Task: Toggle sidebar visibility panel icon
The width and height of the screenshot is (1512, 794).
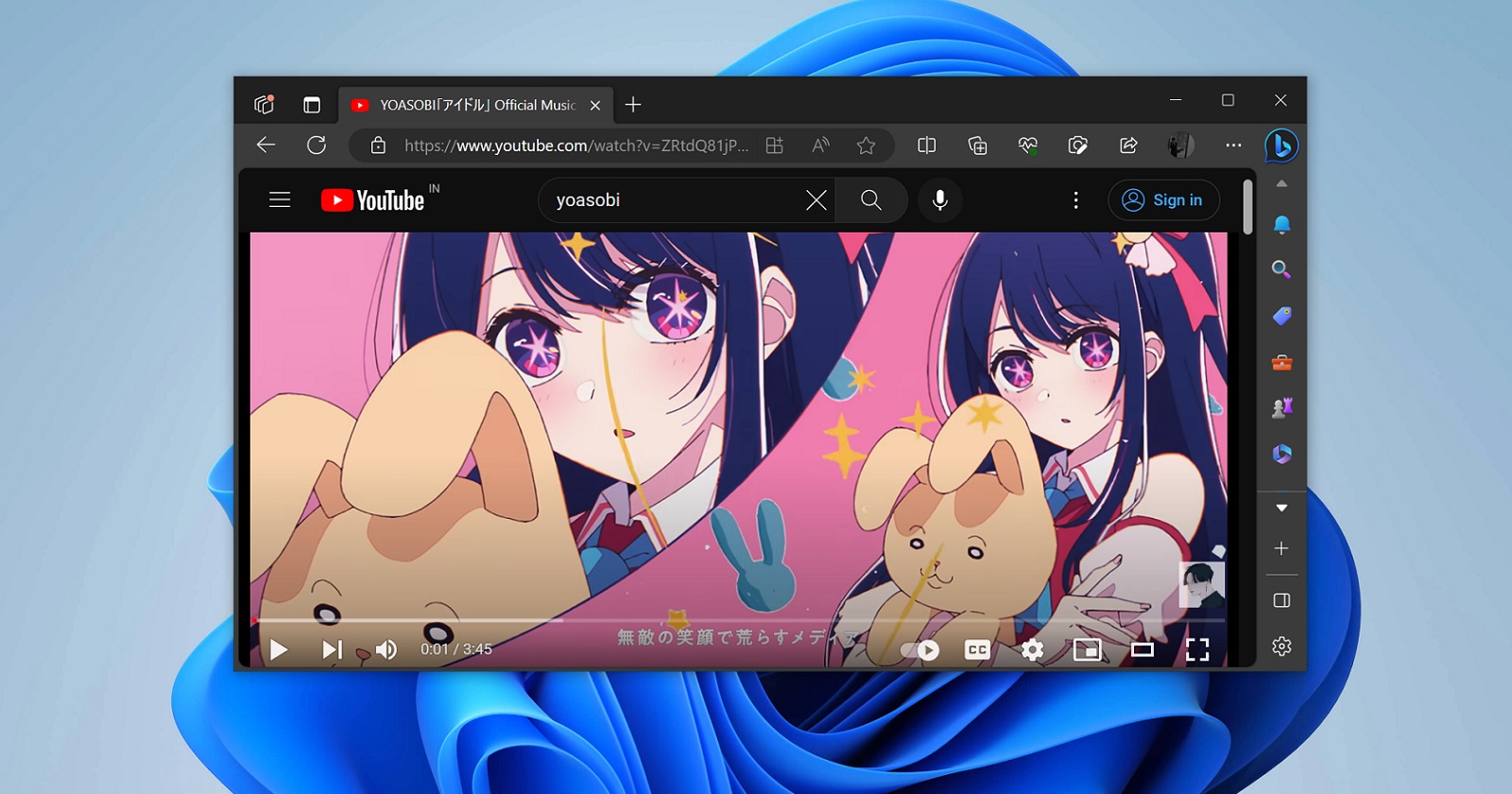Action: tap(1281, 600)
